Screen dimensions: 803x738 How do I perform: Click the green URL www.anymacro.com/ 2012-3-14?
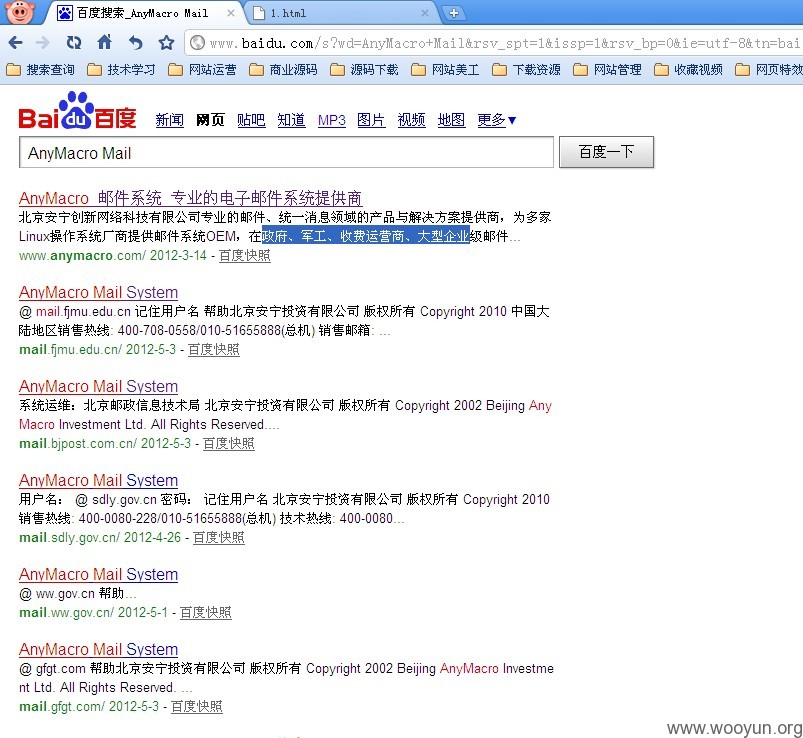[113, 255]
